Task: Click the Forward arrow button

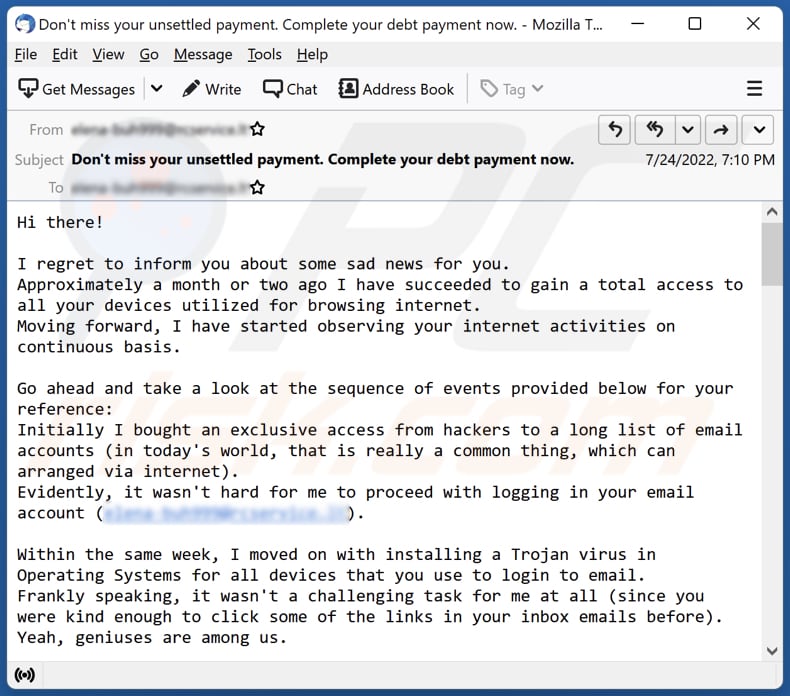Action: (x=720, y=129)
